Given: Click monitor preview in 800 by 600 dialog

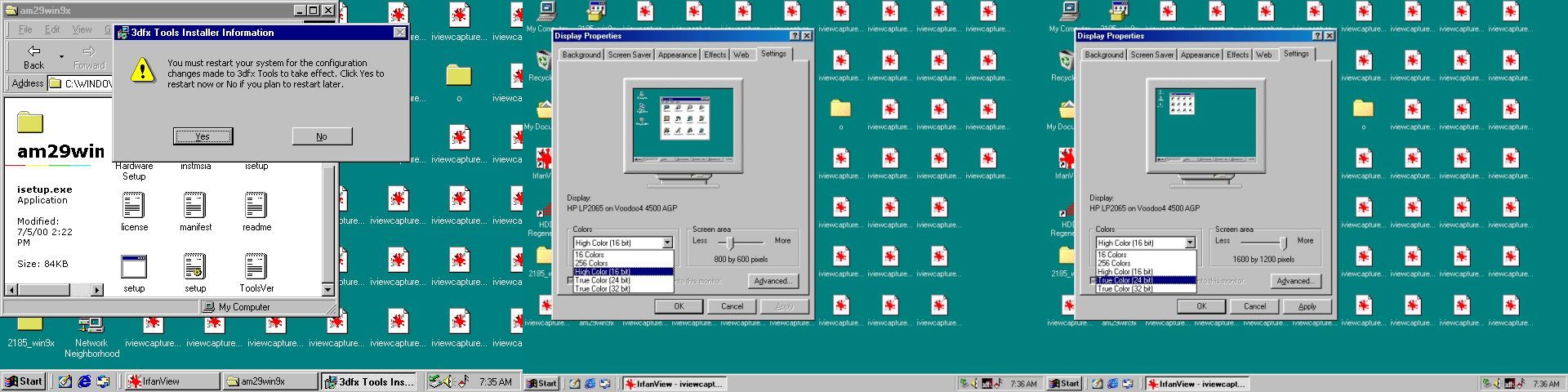Looking at the screenshot, I should tap(683, 126).
